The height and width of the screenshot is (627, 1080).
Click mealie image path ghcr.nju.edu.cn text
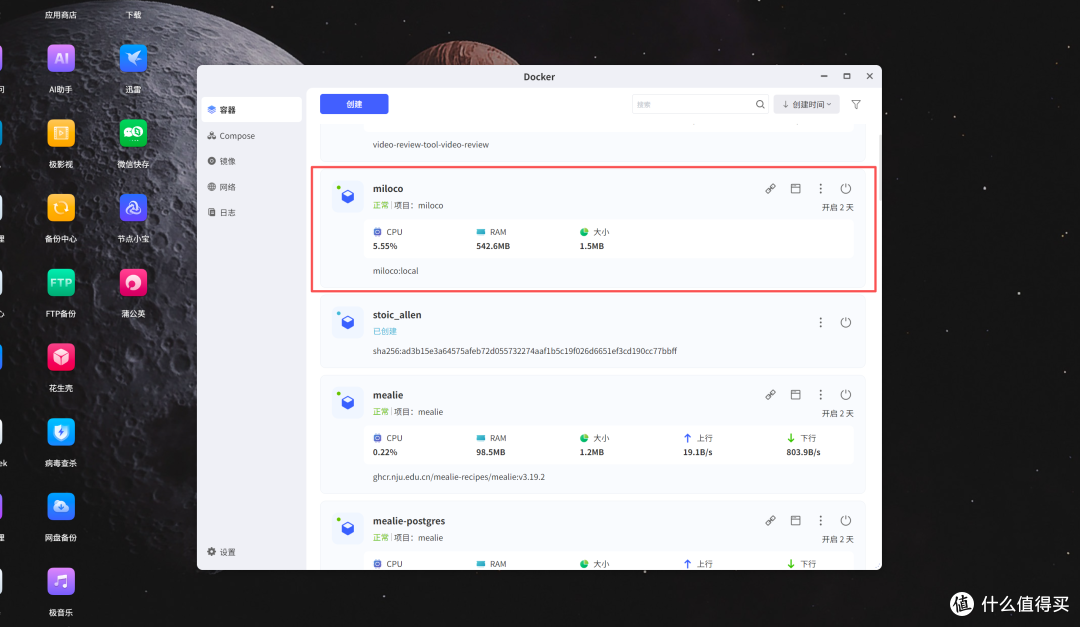[x=459, y=477]
